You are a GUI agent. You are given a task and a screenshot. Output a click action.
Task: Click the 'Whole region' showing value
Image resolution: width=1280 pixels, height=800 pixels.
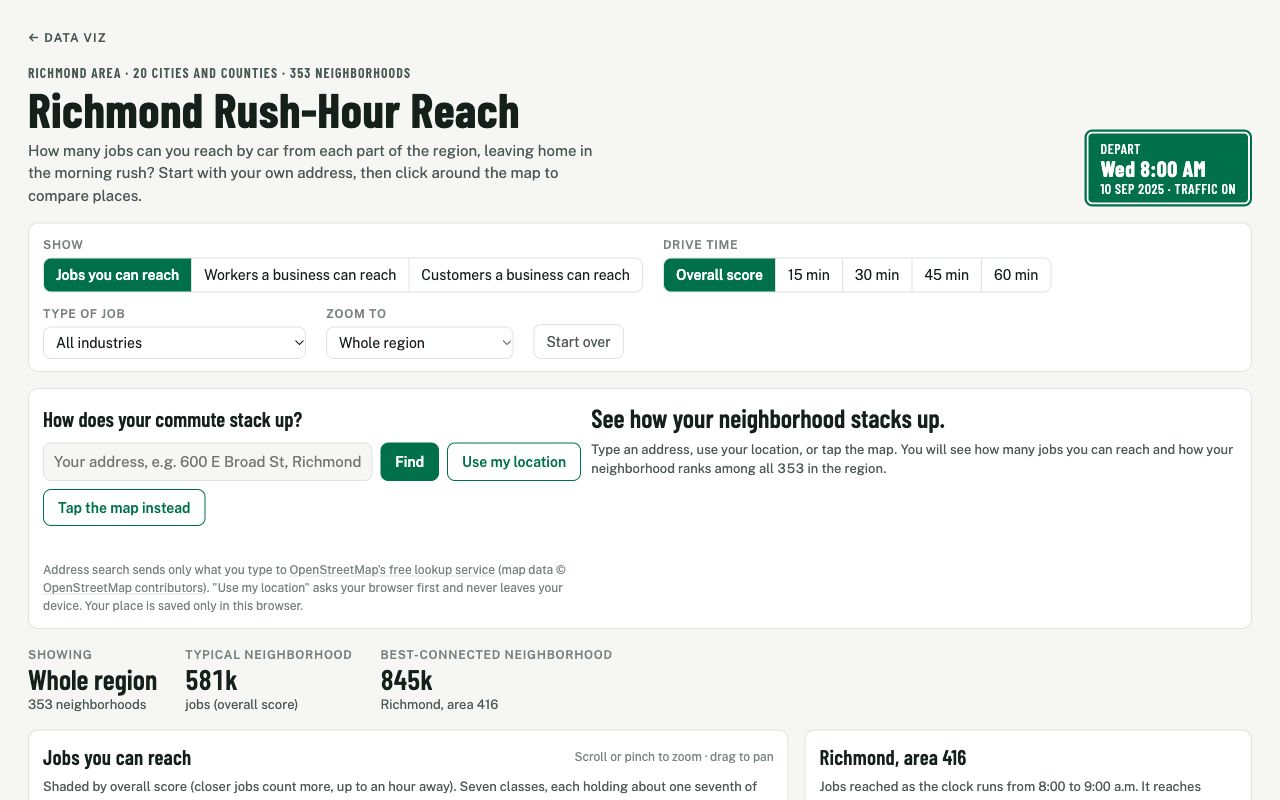click(x=92, y=681)
